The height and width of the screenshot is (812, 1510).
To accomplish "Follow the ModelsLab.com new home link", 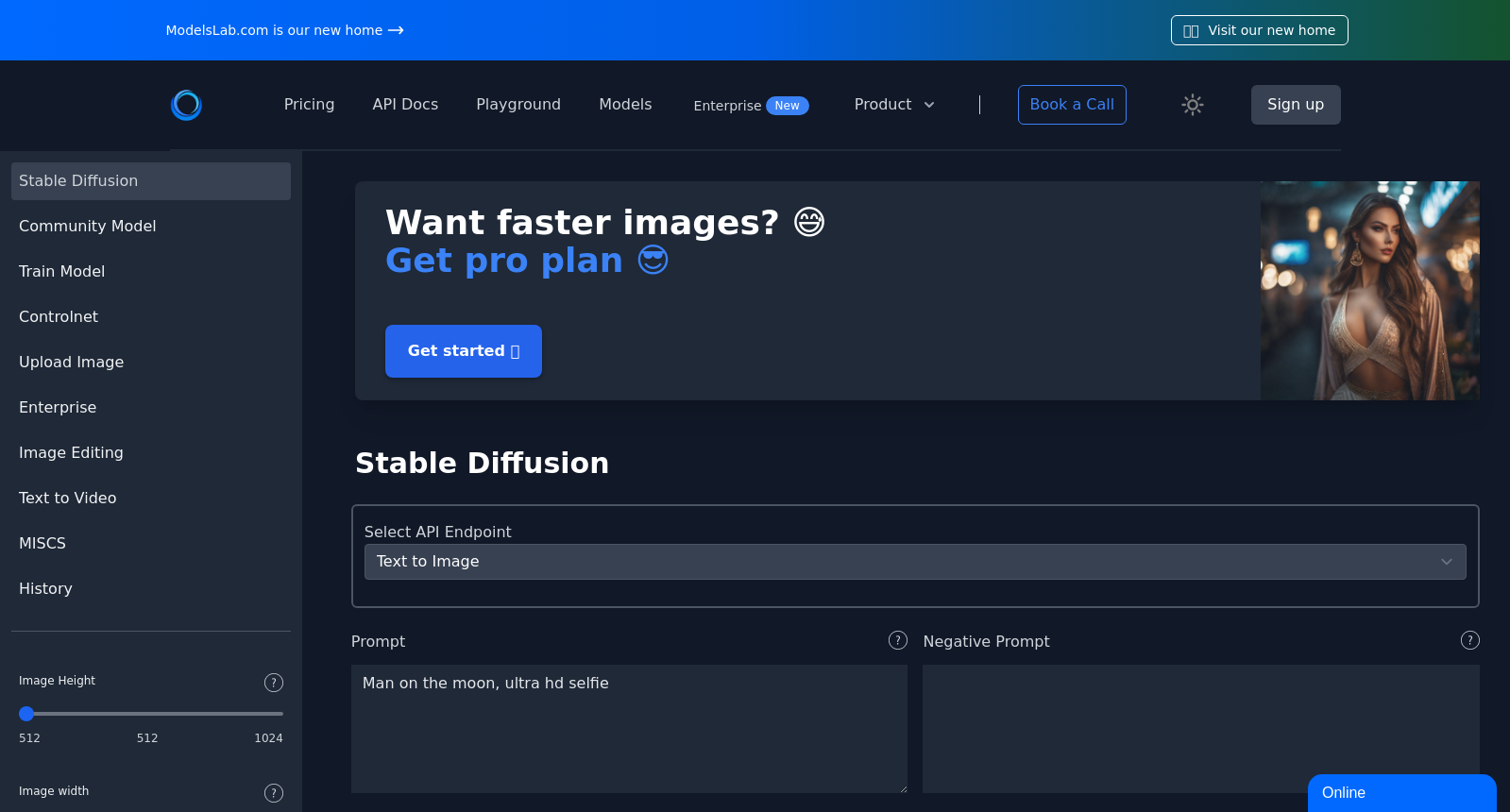I will [x=285, y=30].
